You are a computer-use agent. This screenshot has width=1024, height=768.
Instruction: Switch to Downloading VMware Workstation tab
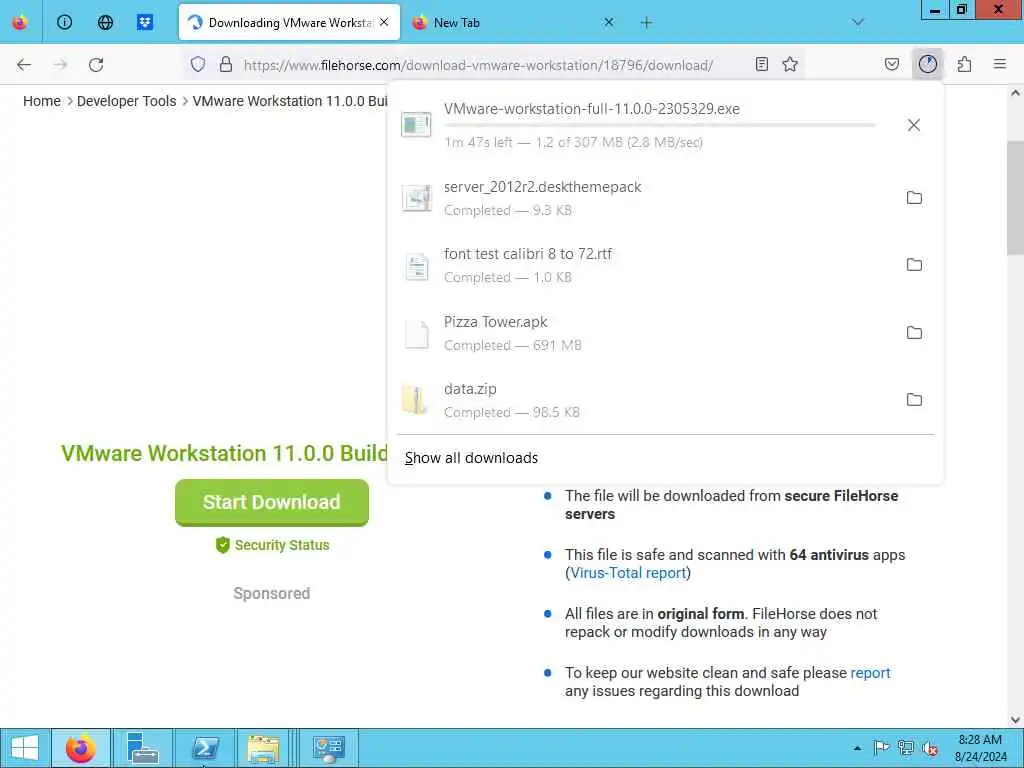289,22
